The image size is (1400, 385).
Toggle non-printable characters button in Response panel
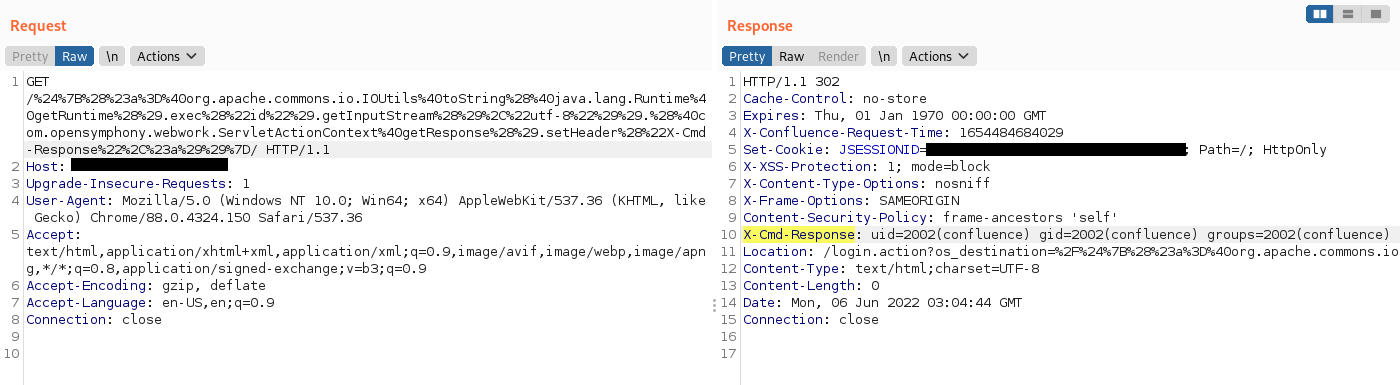(x=884, y=56)
